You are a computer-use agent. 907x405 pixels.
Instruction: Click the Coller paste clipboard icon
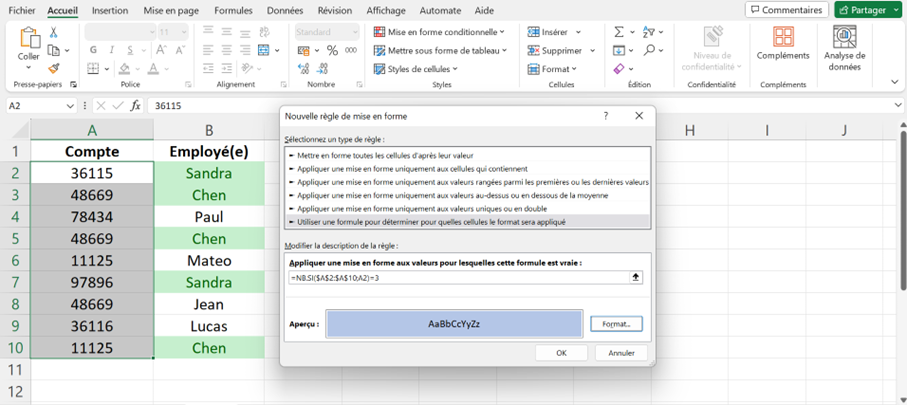click(x=28, y=39)
